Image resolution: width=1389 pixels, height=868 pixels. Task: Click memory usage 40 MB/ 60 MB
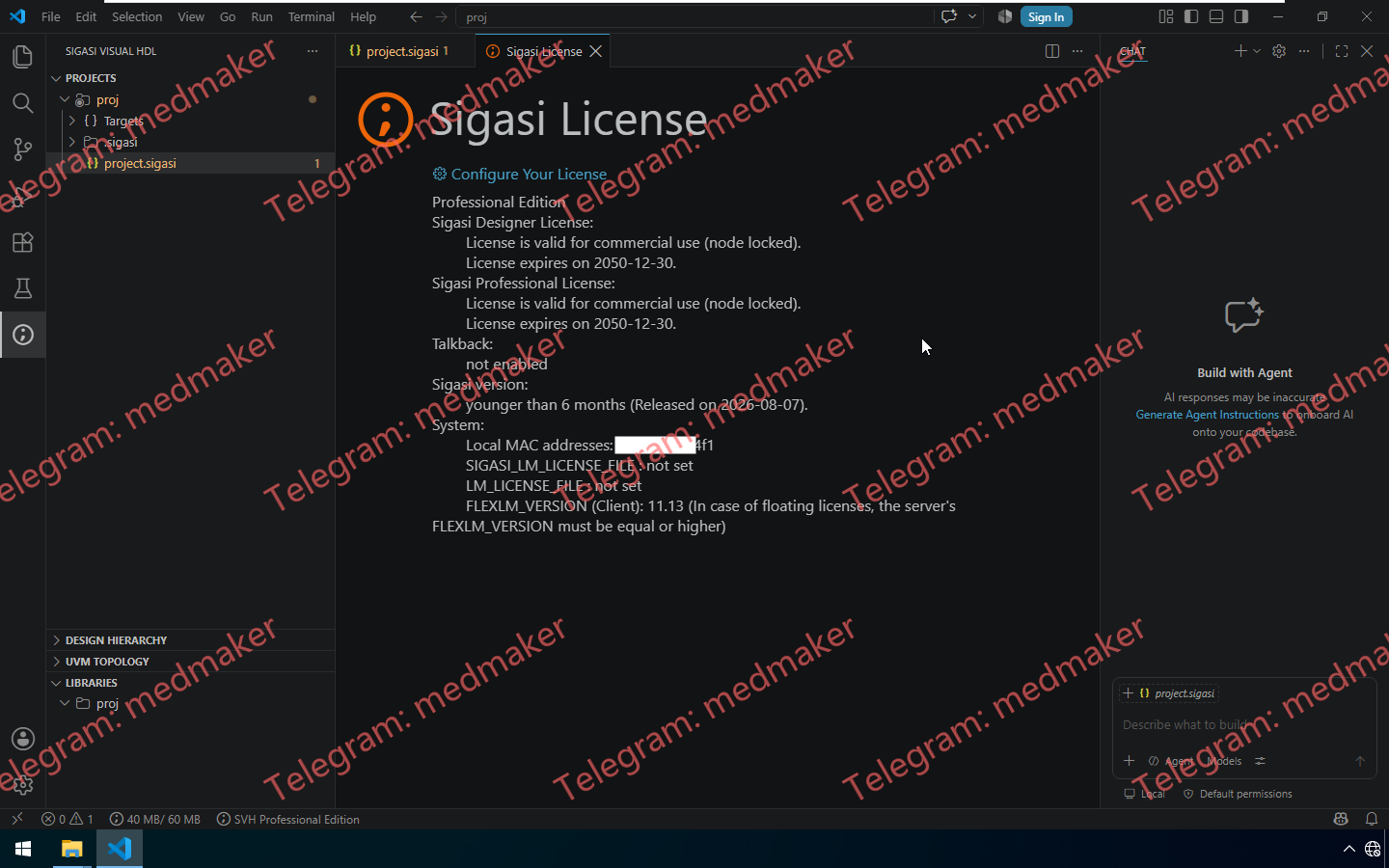[x=155, y=819]
